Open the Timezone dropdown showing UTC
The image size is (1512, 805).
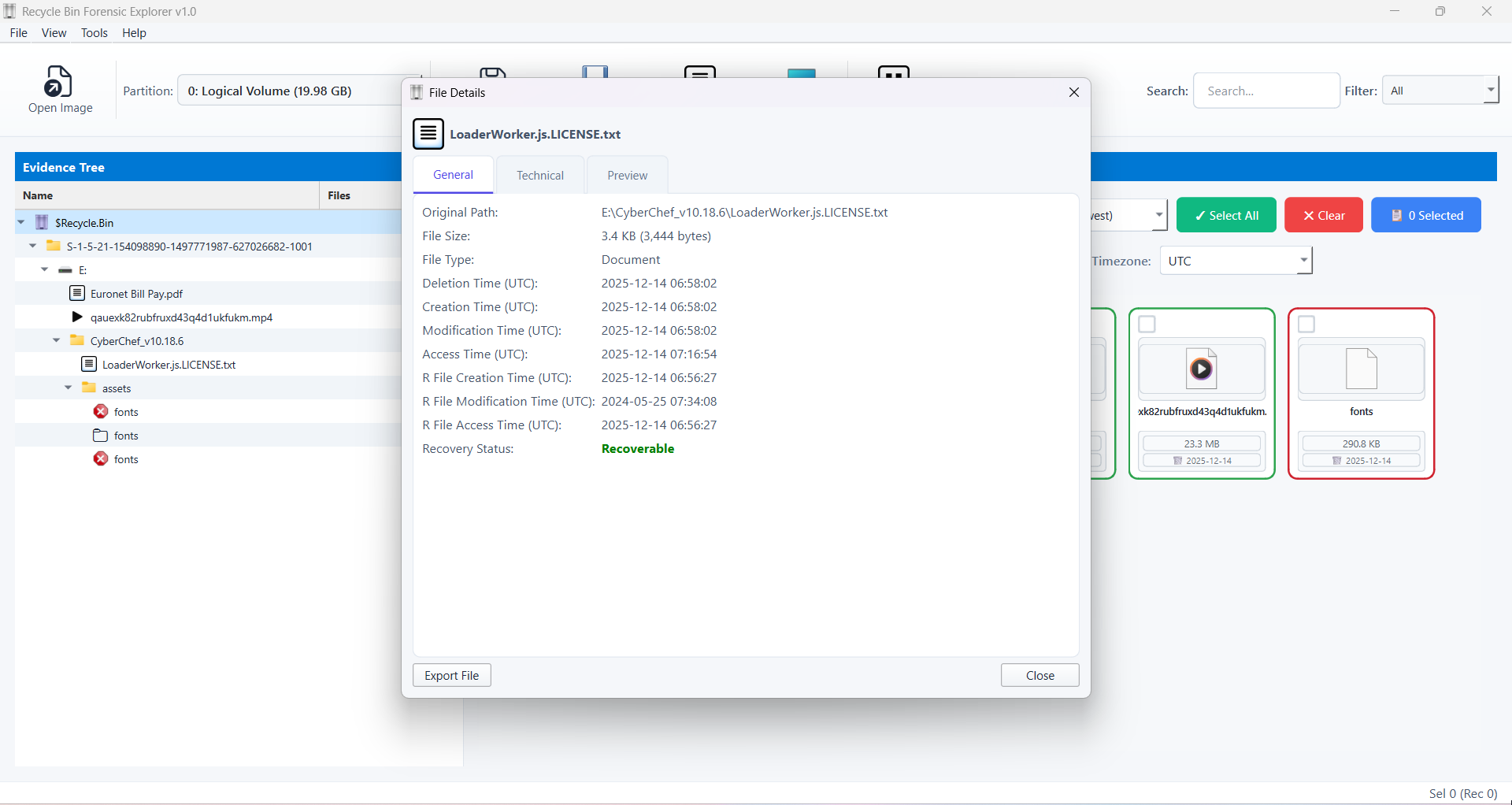click(1235, 260)
